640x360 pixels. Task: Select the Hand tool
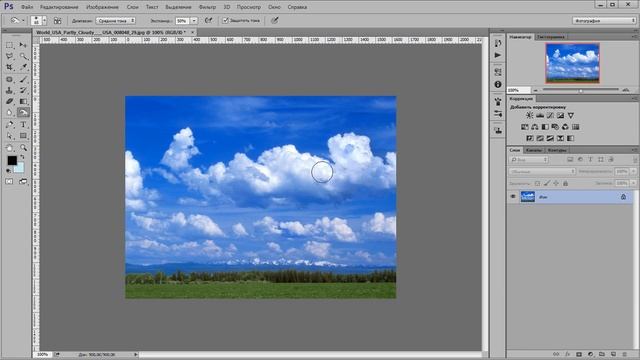[x=9, y=148]
